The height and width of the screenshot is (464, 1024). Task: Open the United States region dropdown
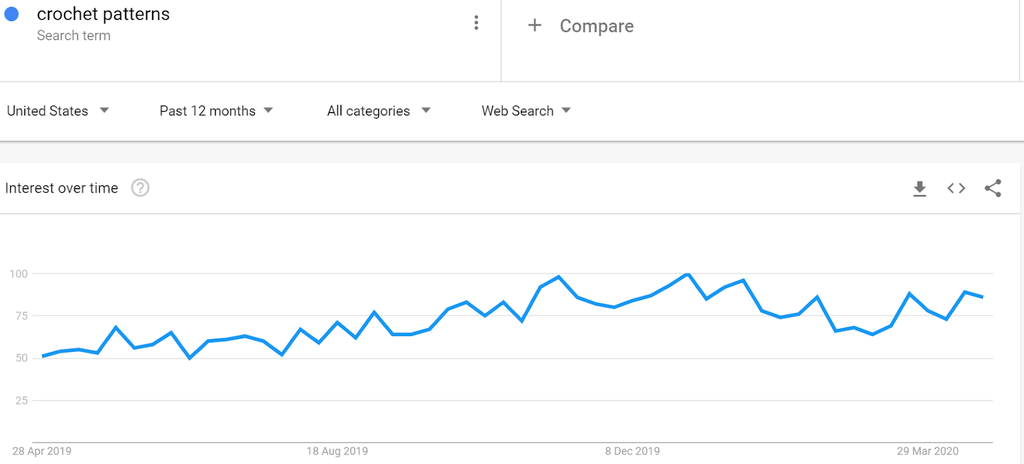(58, 111)
